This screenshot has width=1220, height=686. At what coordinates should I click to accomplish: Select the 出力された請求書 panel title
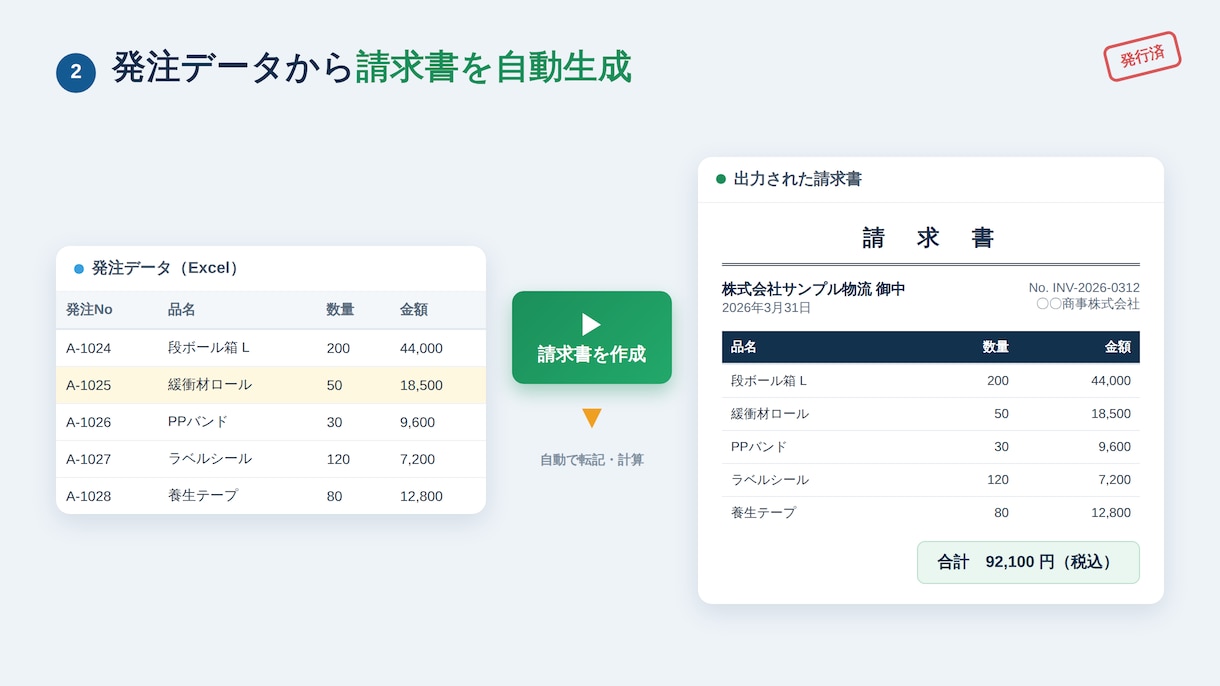[798, 179]
